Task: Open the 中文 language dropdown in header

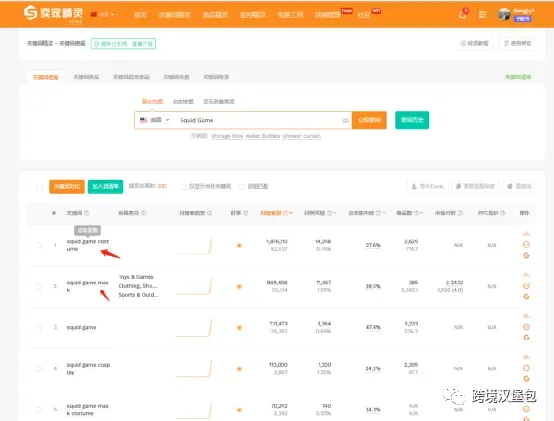Action: (x=103, y=14)
